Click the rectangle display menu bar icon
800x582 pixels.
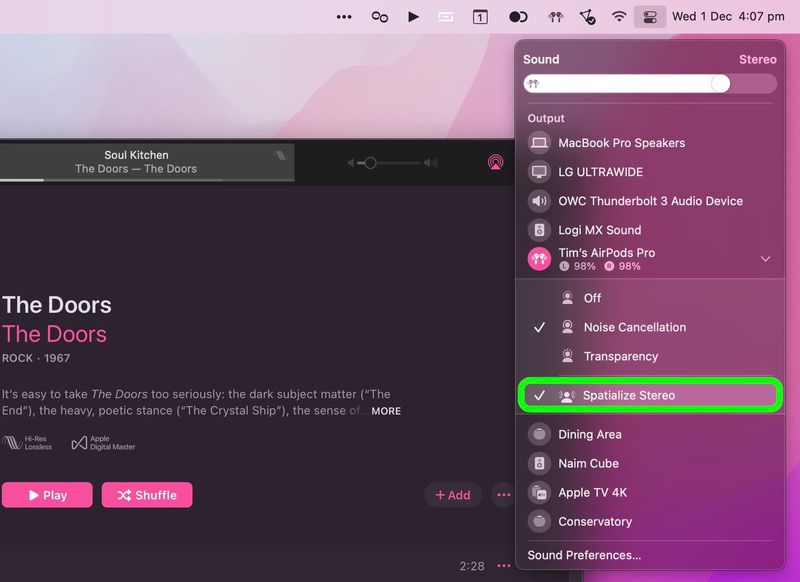pyautogui.click(x=445, y=17)
